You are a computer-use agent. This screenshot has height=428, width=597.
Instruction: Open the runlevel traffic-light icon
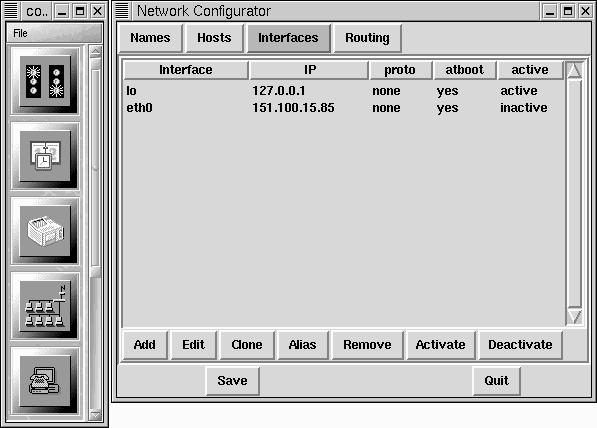click(x=45, y=81)
